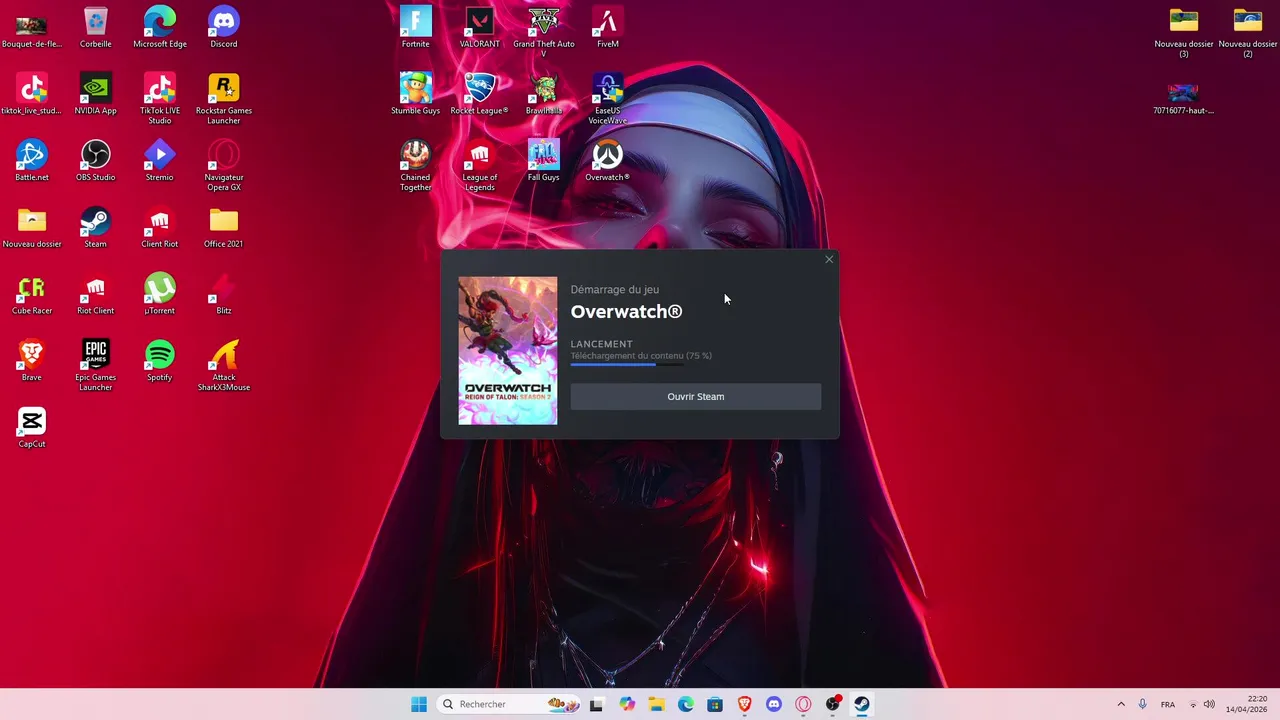Viewport: 1280px width, 720px height.
Task: Select the Steam desktop icon
Action: click(x=96, y=227)
